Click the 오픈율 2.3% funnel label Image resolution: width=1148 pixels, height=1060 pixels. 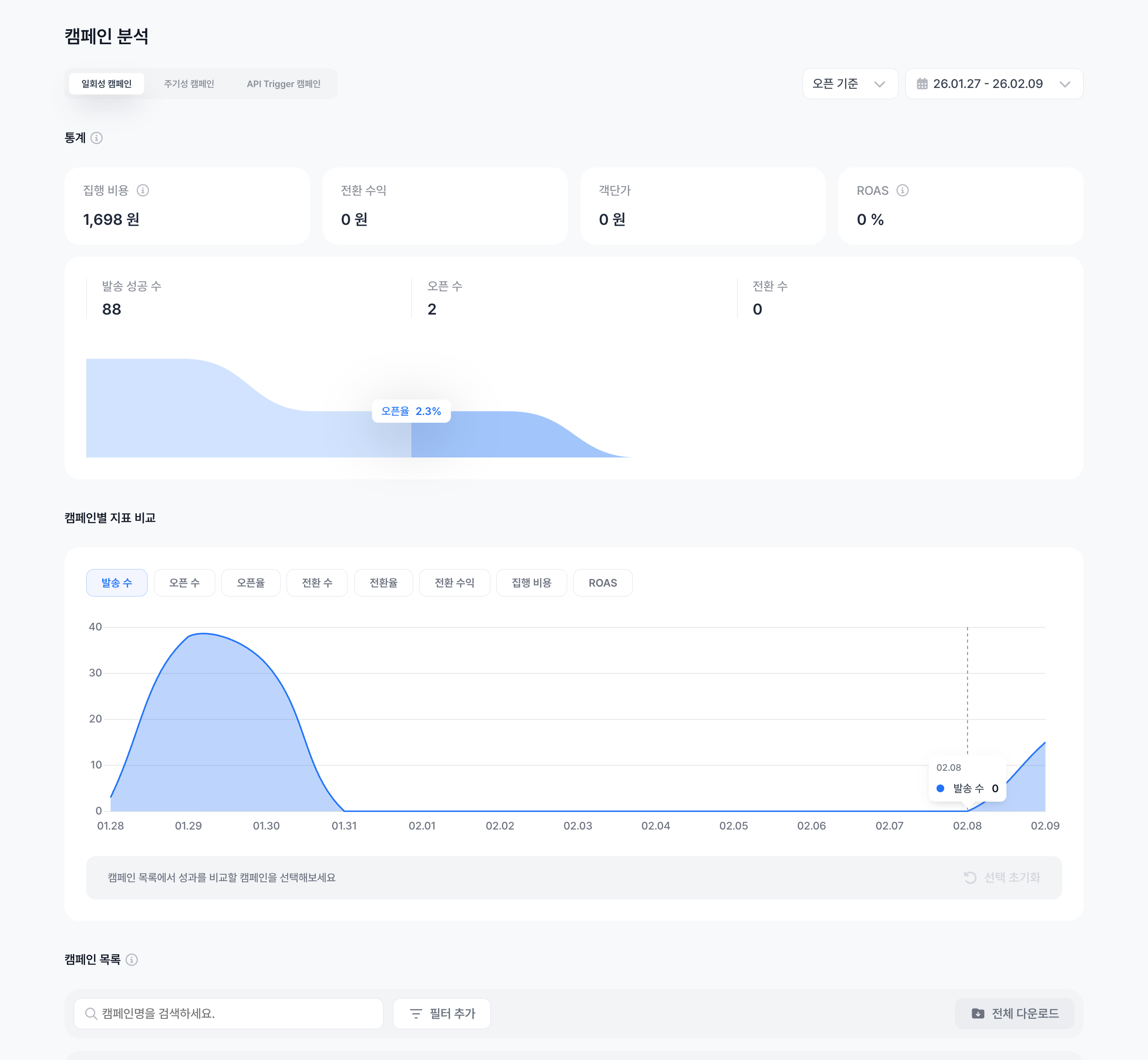(411, 411)
